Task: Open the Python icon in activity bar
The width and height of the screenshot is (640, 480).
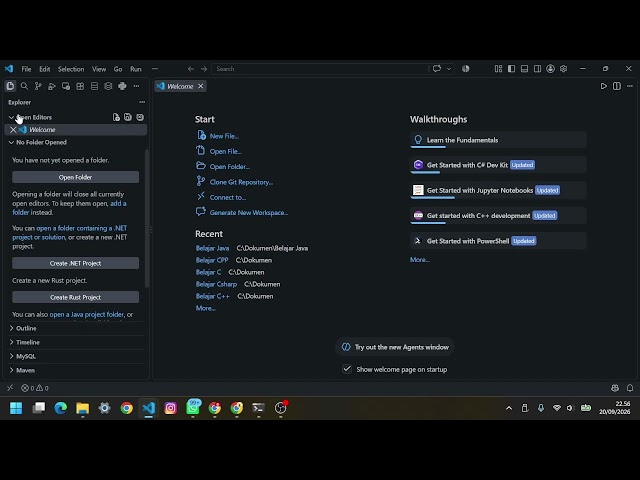Action: (x=122, y=86)
